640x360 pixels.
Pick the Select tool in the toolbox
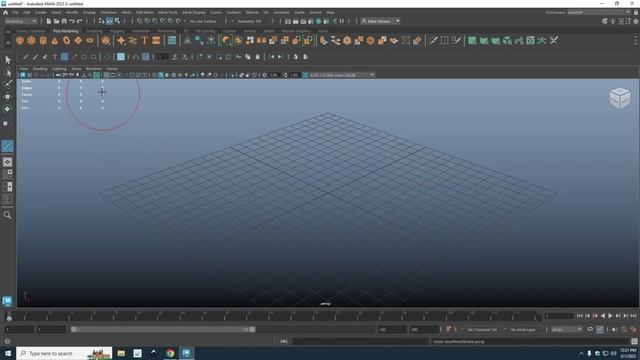[7, 60]
